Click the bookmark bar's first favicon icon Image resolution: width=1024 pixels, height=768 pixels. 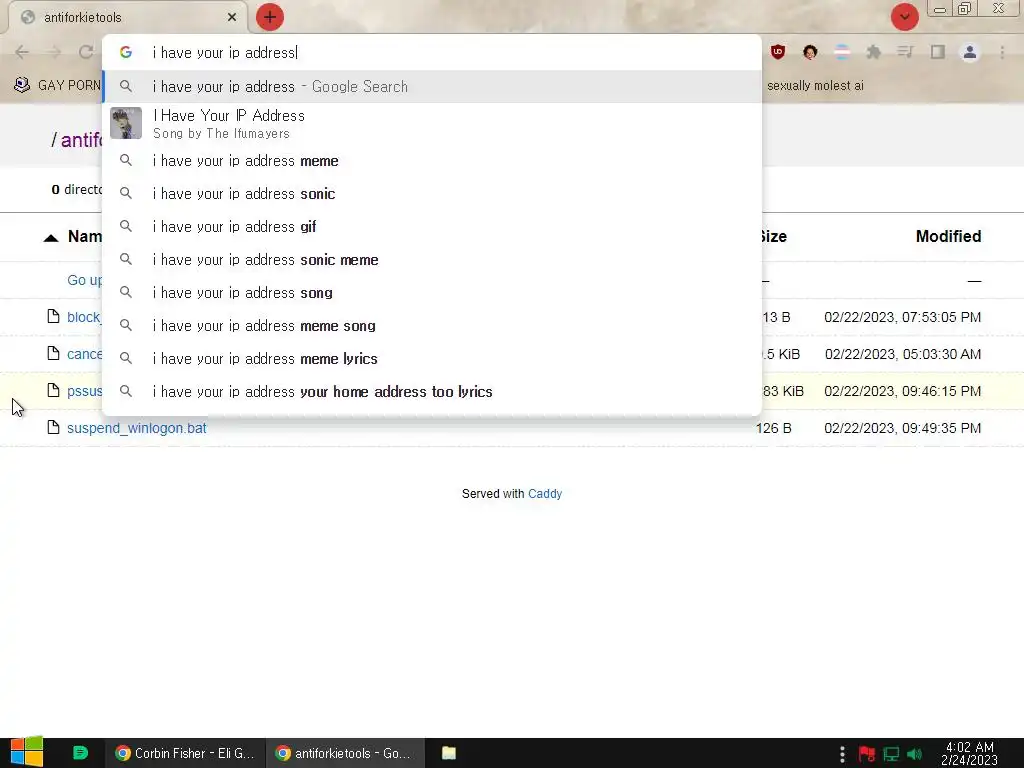(x=22, y=85)
